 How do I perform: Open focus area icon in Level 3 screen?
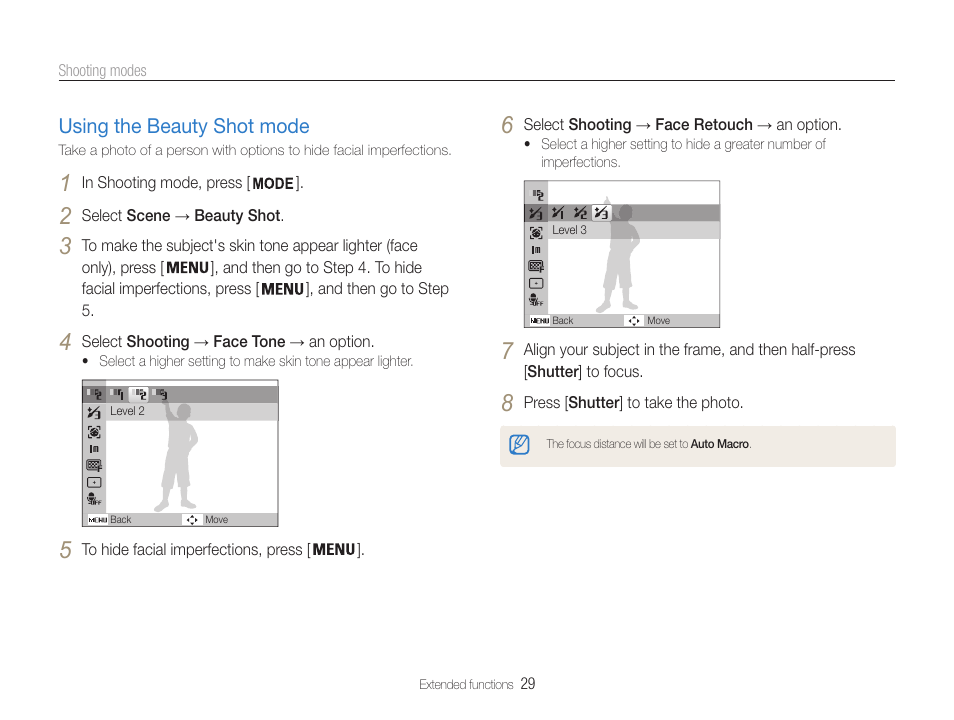pos(536,283)
